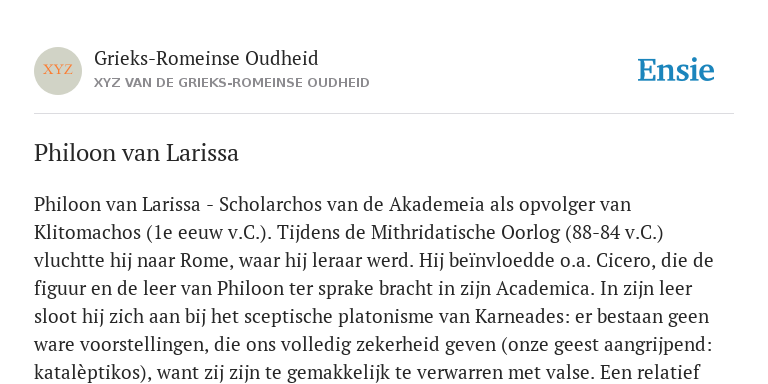Click the phrase Mithridatische Oorlog
Screen dimensions: 768x384
click(465, 233)
